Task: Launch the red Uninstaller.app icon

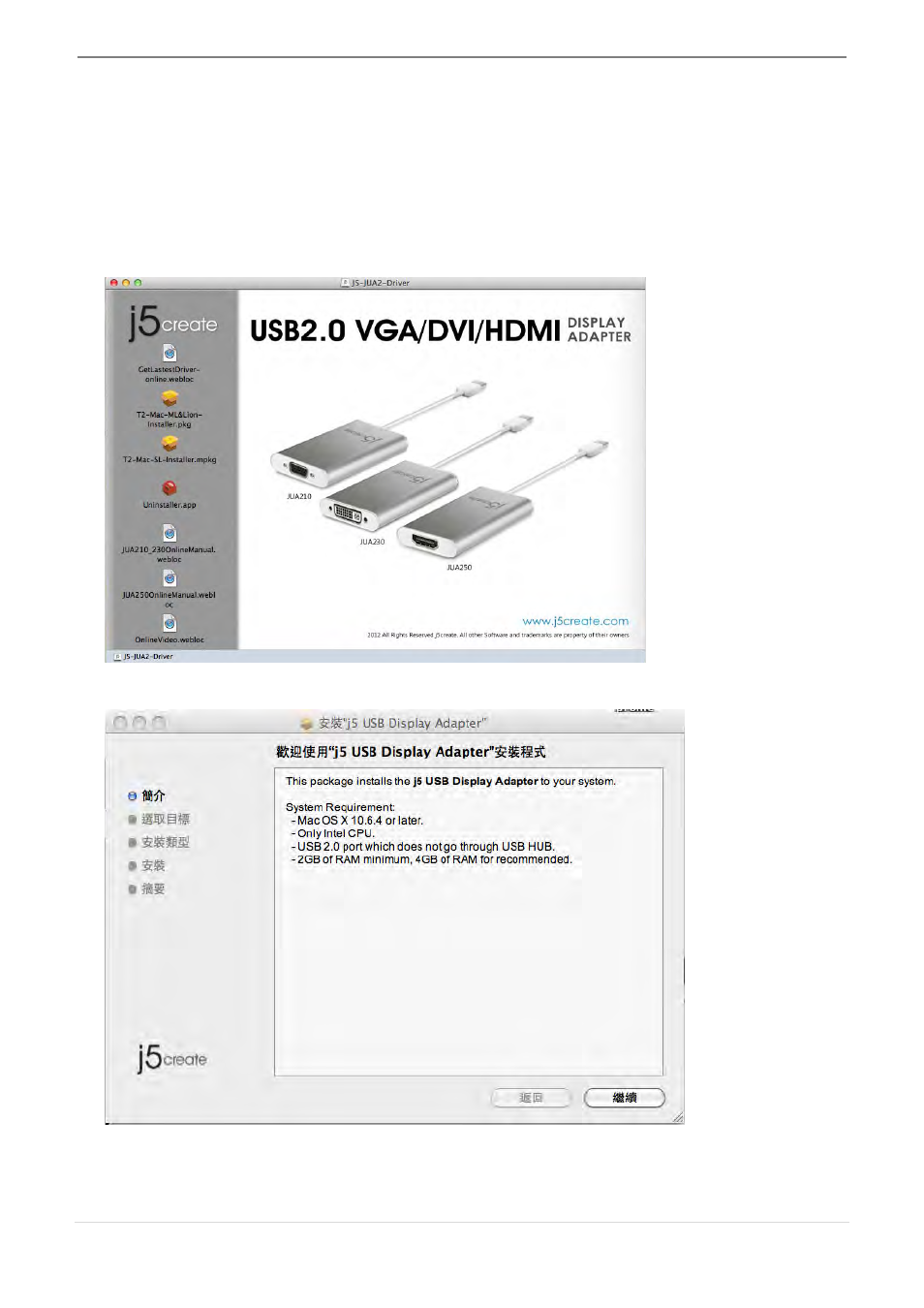Action: pyautogui.click(x=169, y=488)
